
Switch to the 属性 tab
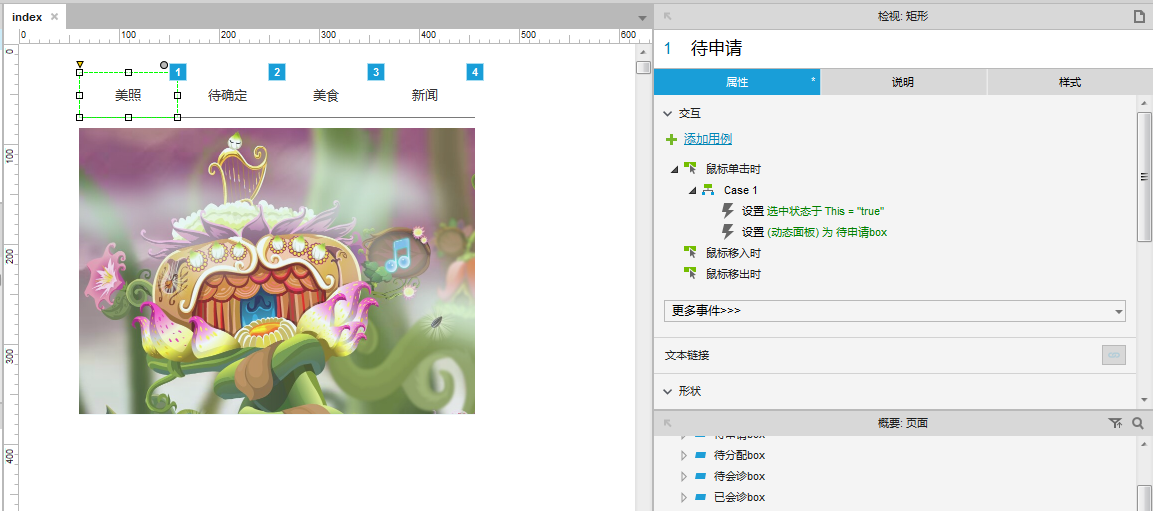point(737,82)
